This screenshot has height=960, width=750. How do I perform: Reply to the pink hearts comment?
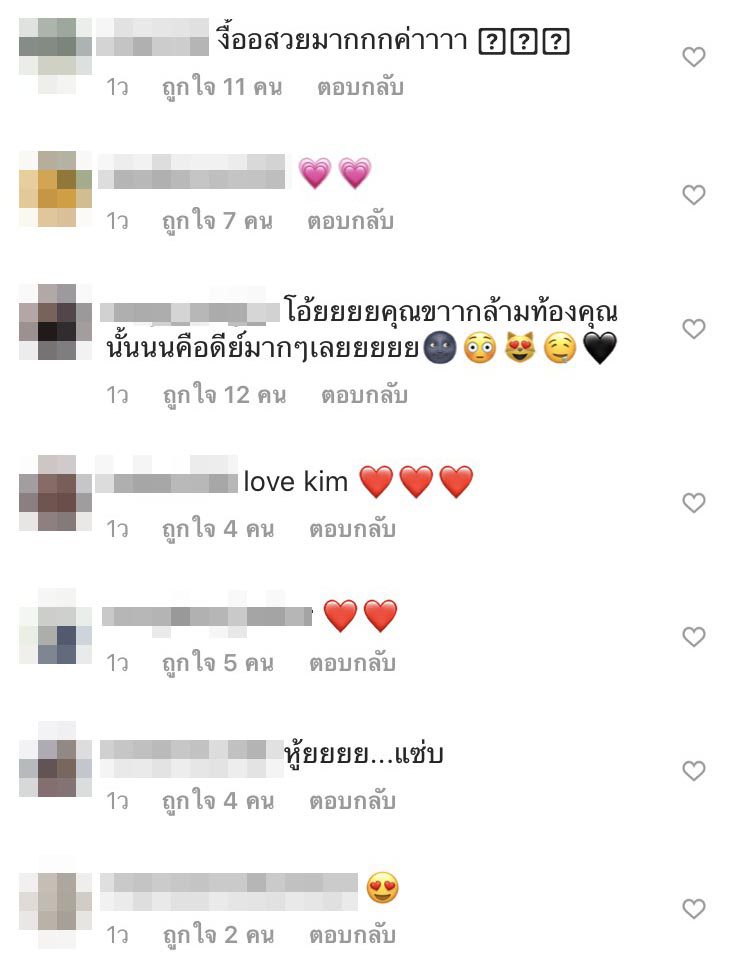point(350,221)
